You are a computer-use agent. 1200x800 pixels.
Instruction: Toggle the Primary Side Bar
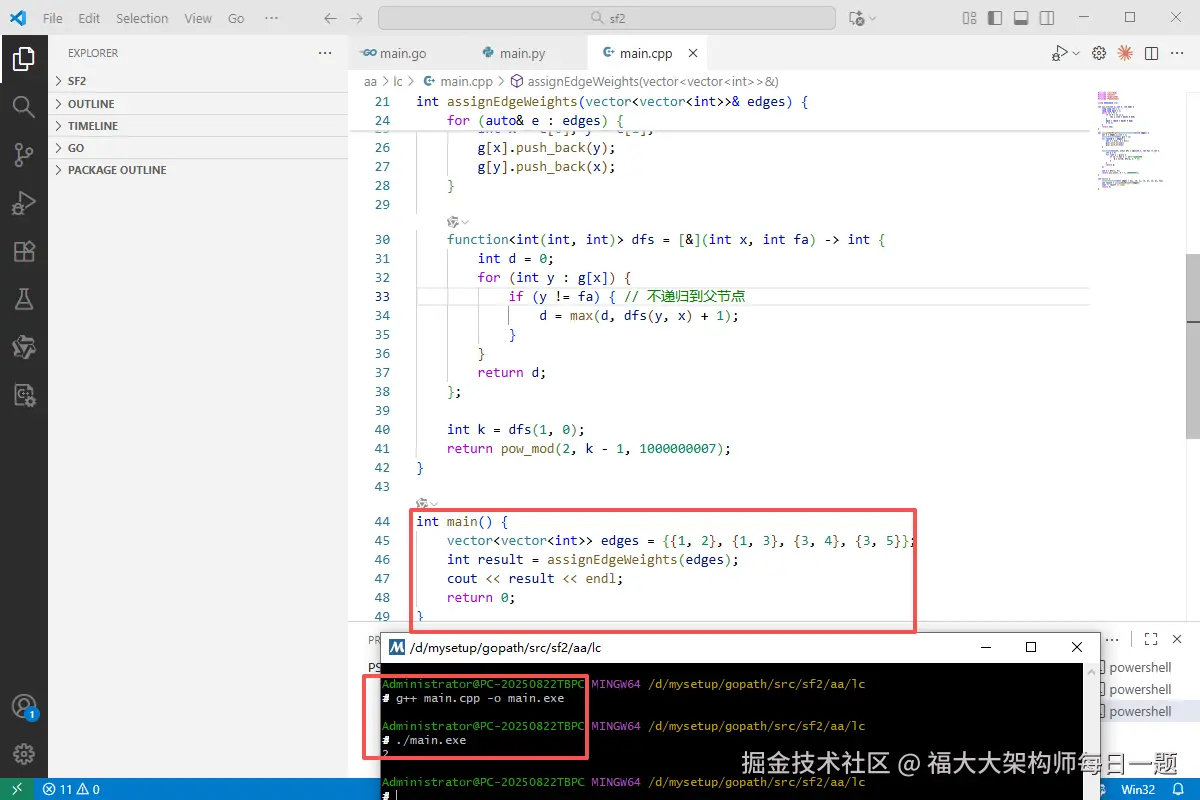coord(994,18)
